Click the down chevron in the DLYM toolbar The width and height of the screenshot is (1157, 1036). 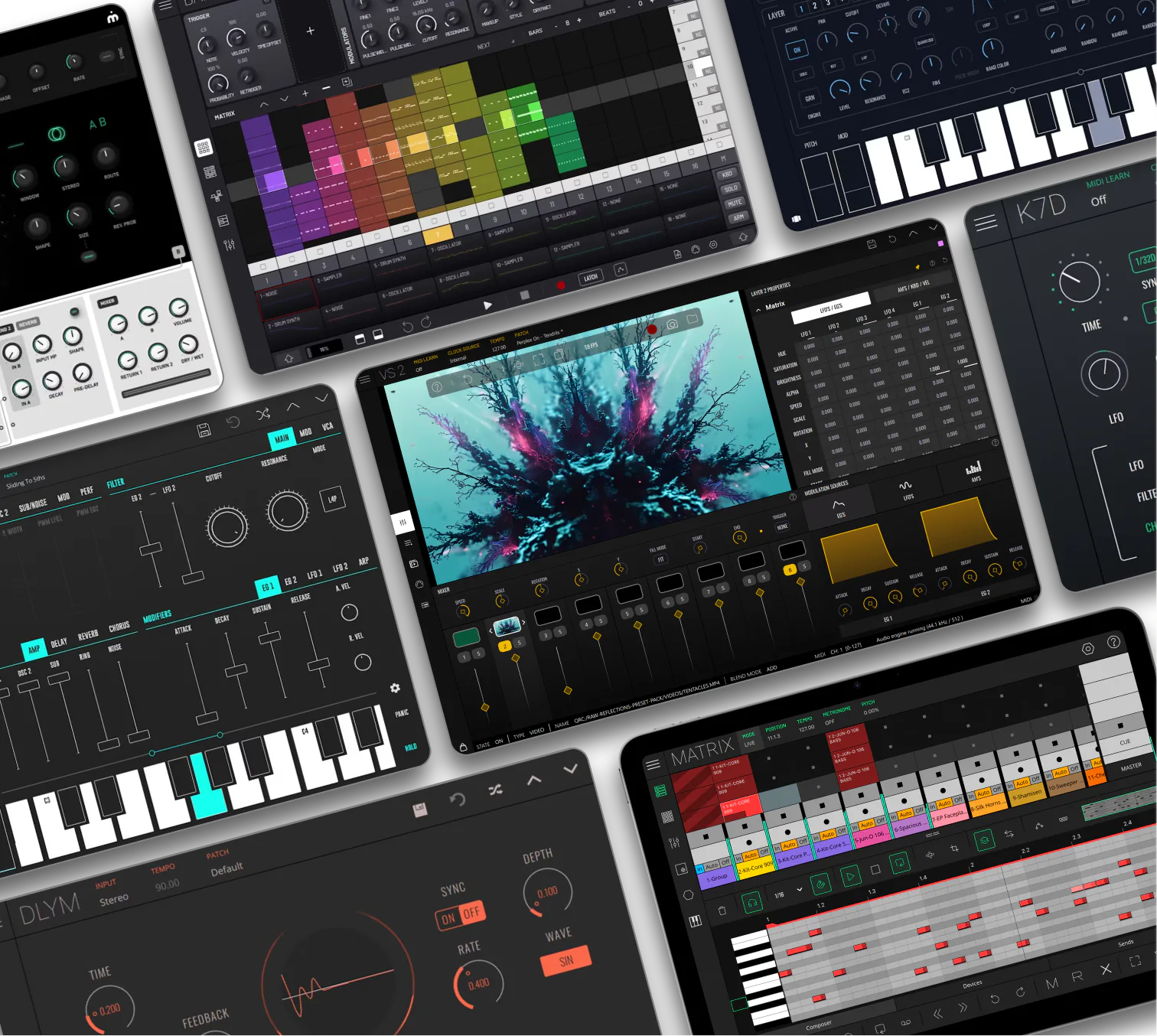point(571,769)
